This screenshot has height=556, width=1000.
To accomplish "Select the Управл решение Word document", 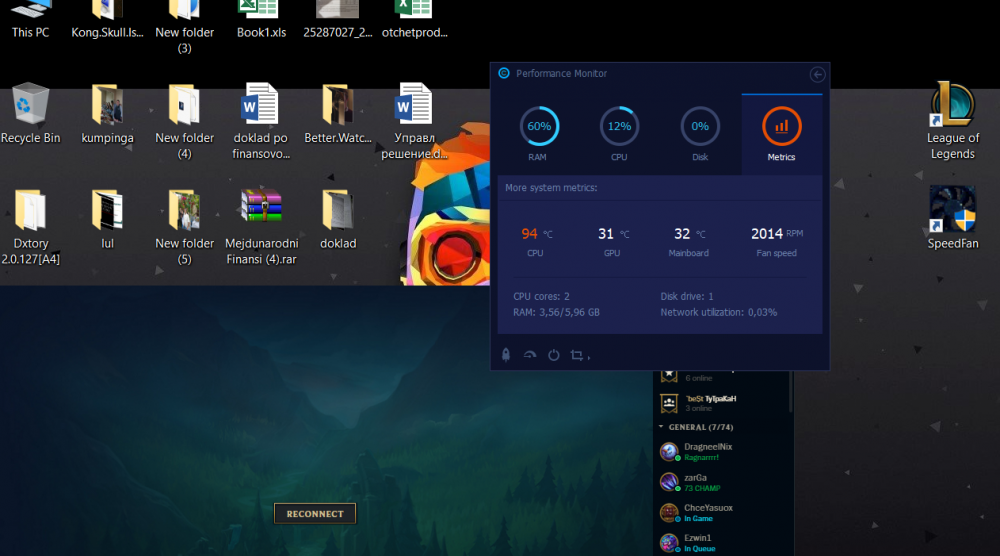I will coord(415,121).
